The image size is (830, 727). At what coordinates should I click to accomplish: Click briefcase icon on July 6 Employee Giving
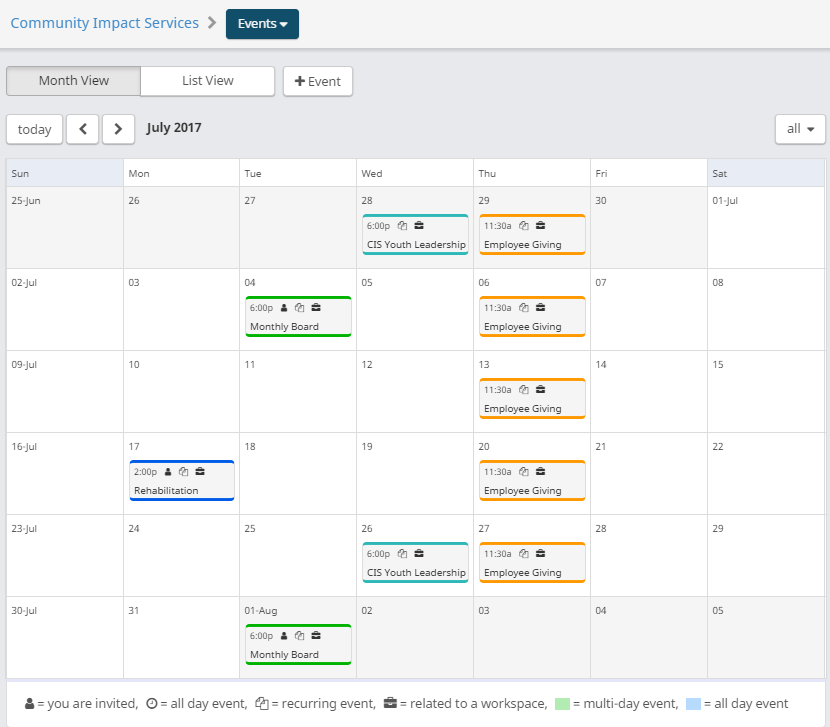click(x=541, y=308)
